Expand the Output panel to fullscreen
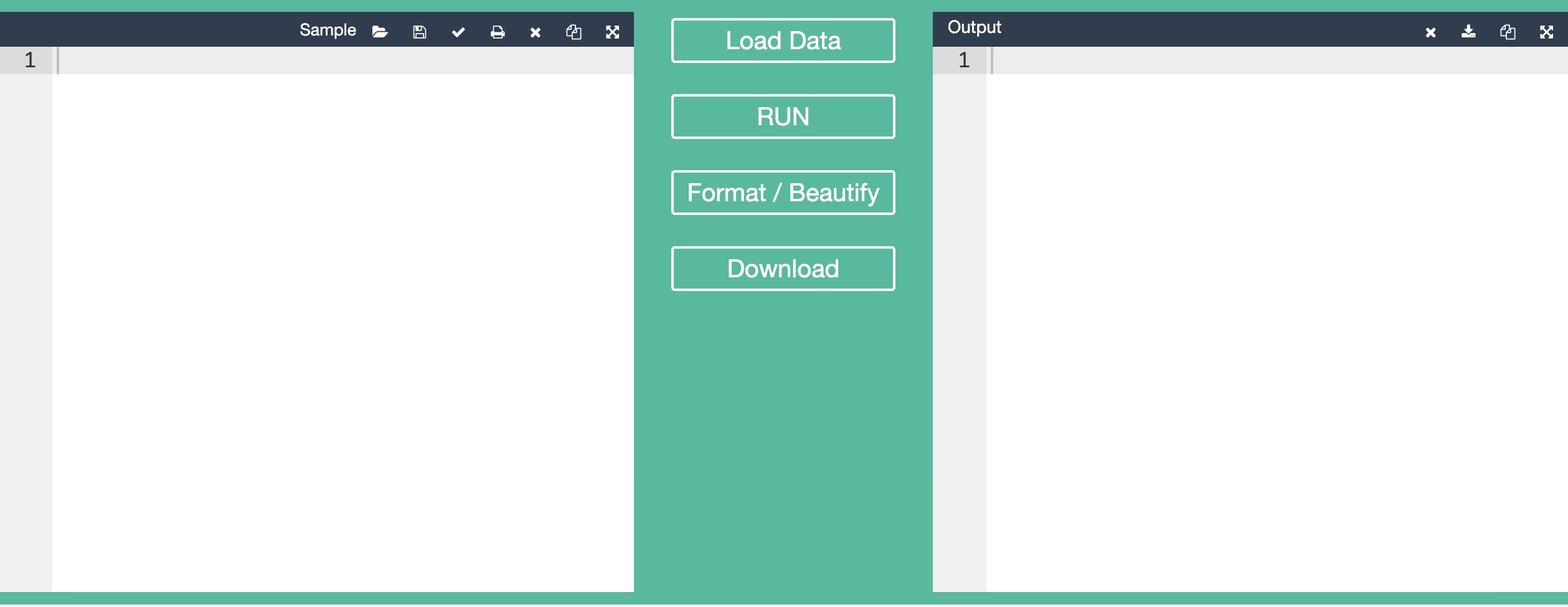Screen dimensions: 1568x607 (x=1547, y=31)
